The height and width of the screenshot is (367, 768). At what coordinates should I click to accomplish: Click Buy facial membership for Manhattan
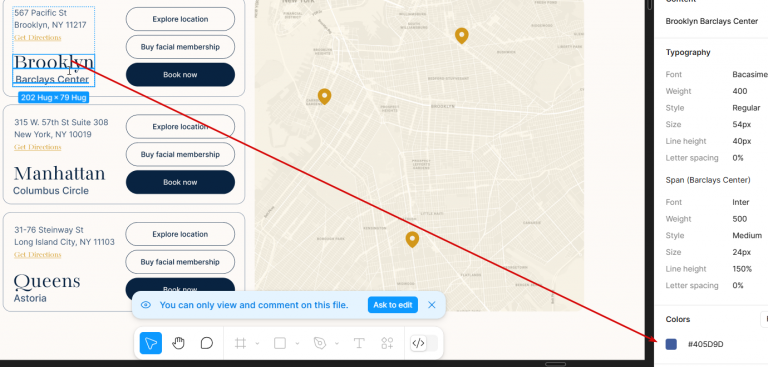[x=180, y=154]
